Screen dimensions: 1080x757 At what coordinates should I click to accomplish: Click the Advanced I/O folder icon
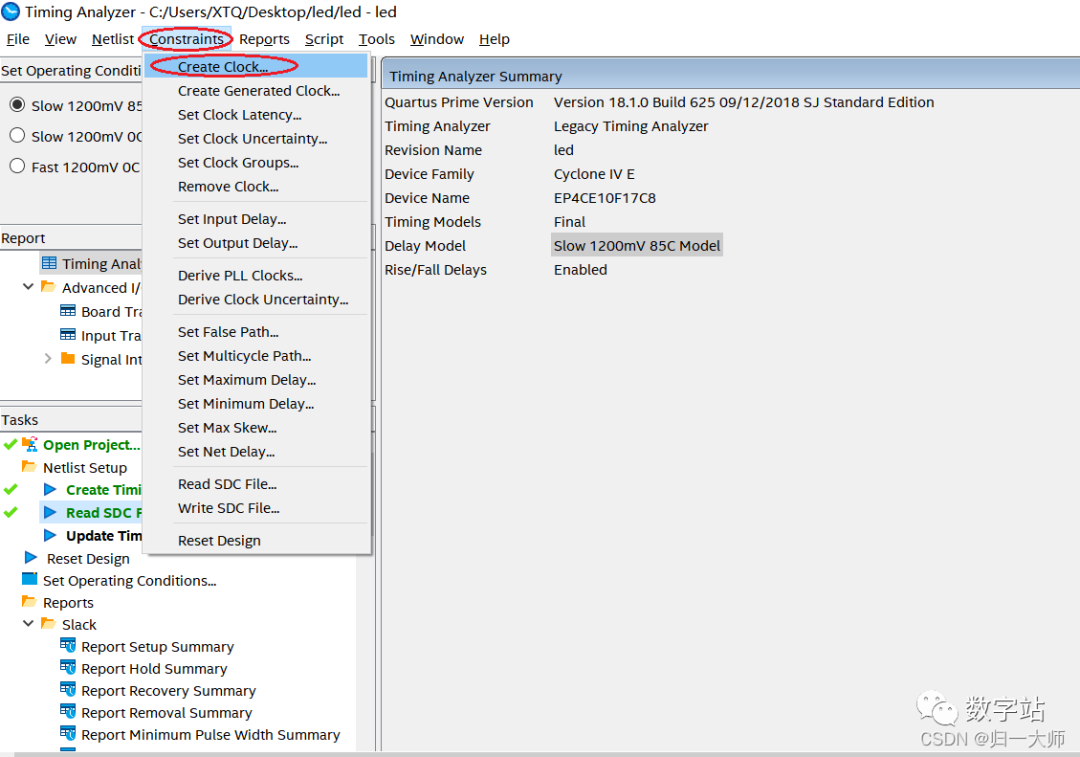point(48,287)
